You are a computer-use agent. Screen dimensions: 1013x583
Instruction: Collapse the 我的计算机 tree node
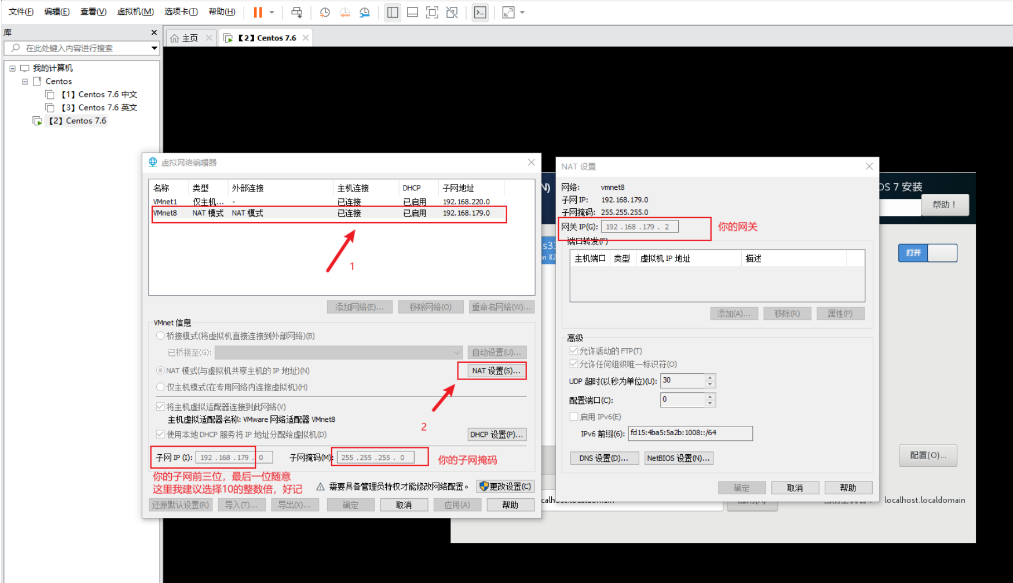(x=12, y=68)
